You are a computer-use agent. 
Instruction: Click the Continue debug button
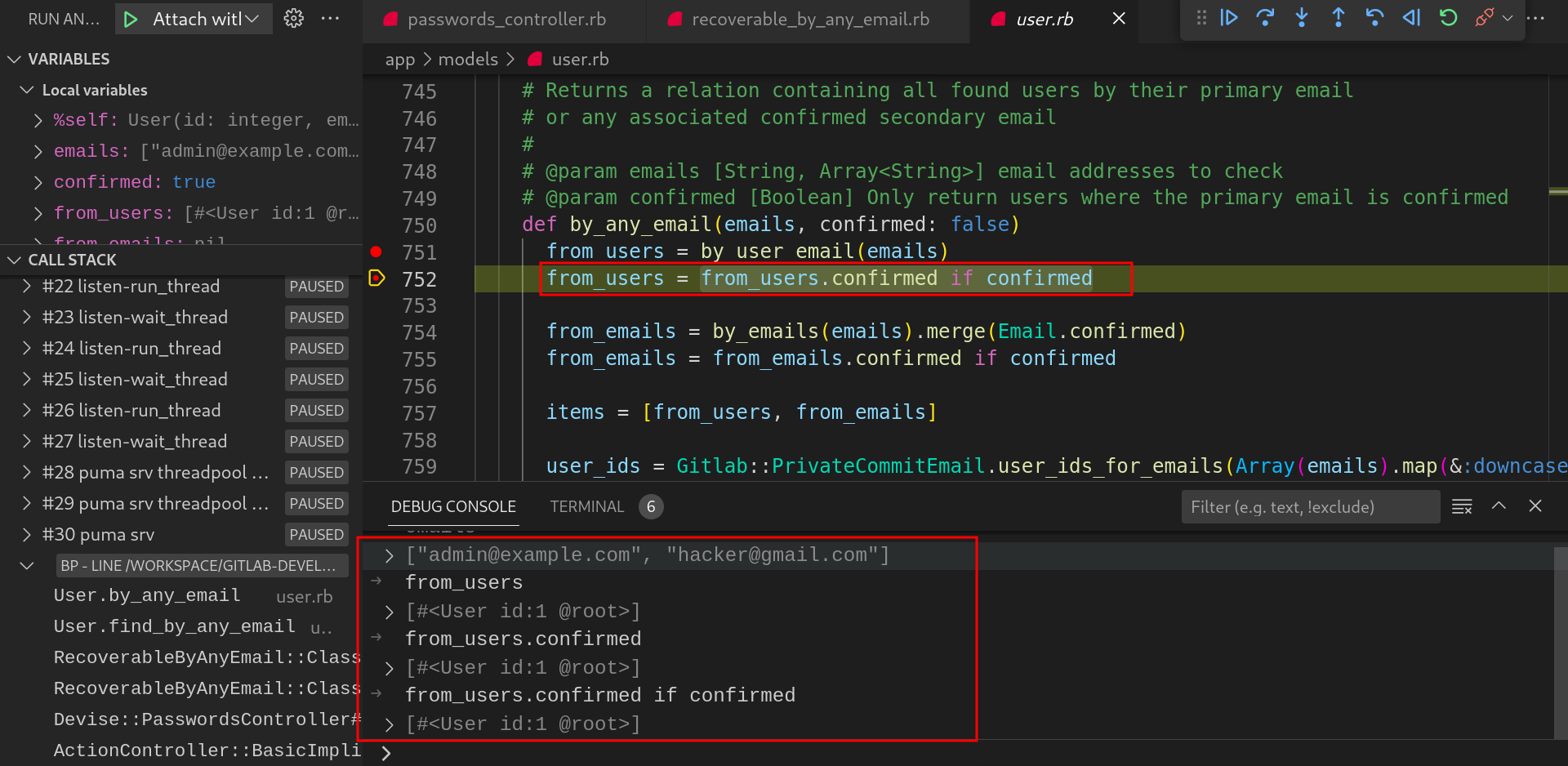1229,18
